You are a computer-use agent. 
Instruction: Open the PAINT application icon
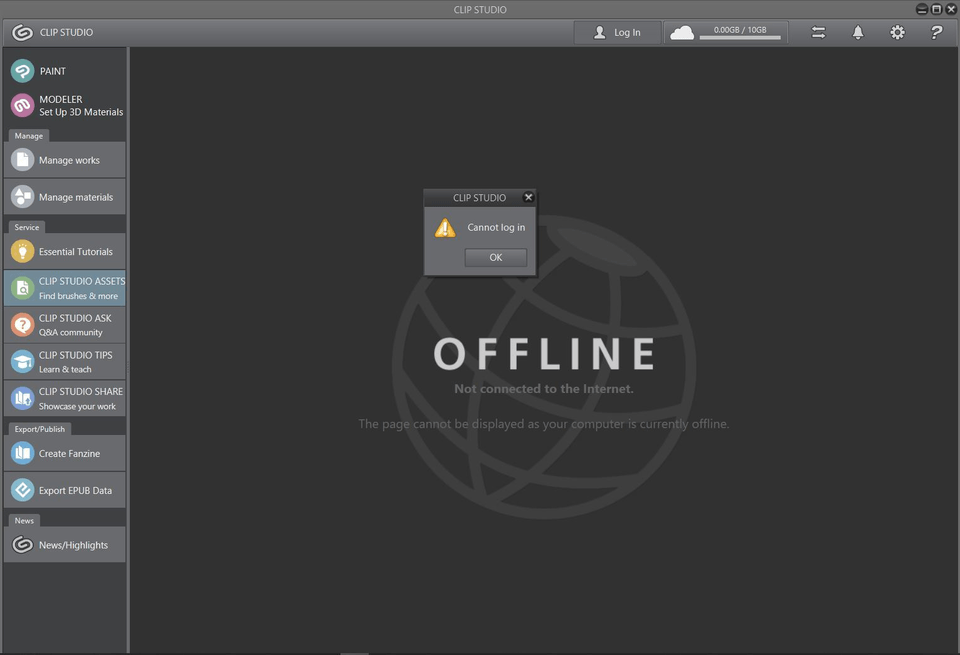click(x=23, y=71)
